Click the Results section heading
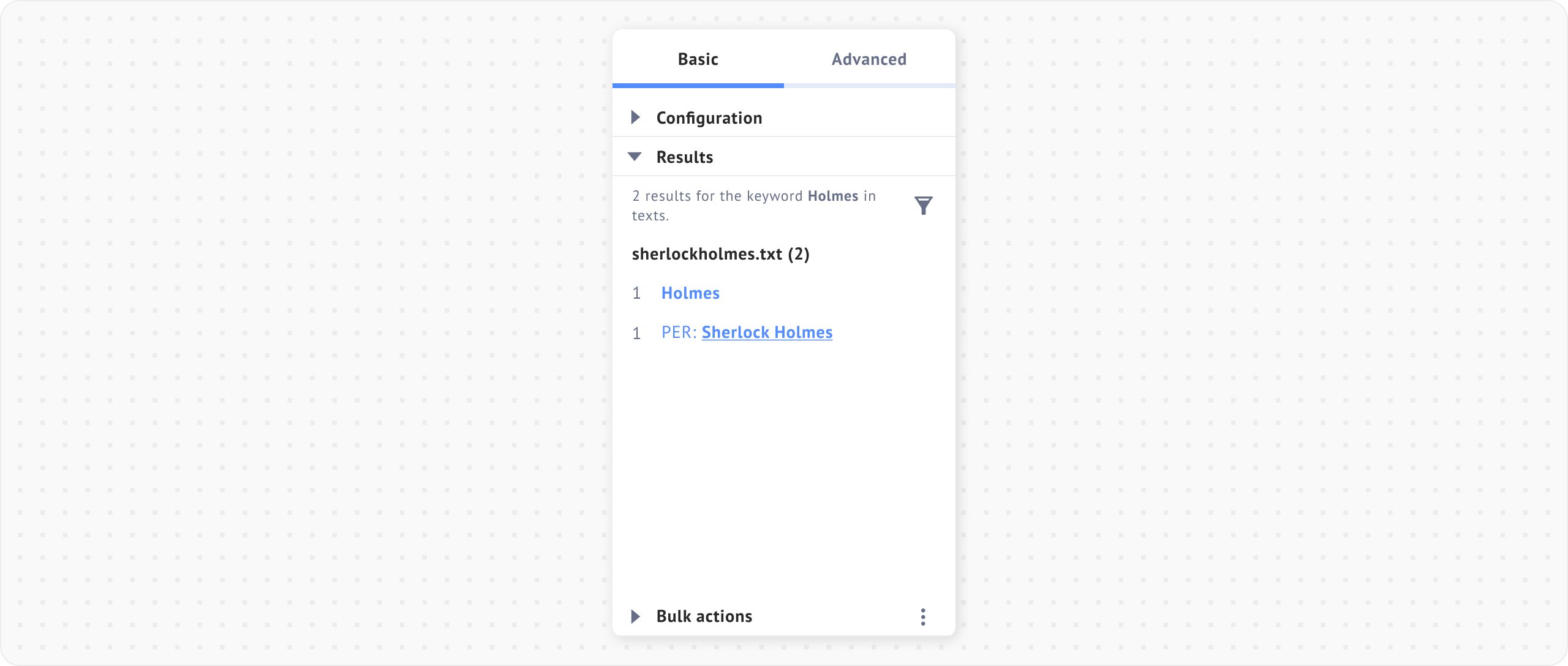 click(x=685, y=157)
